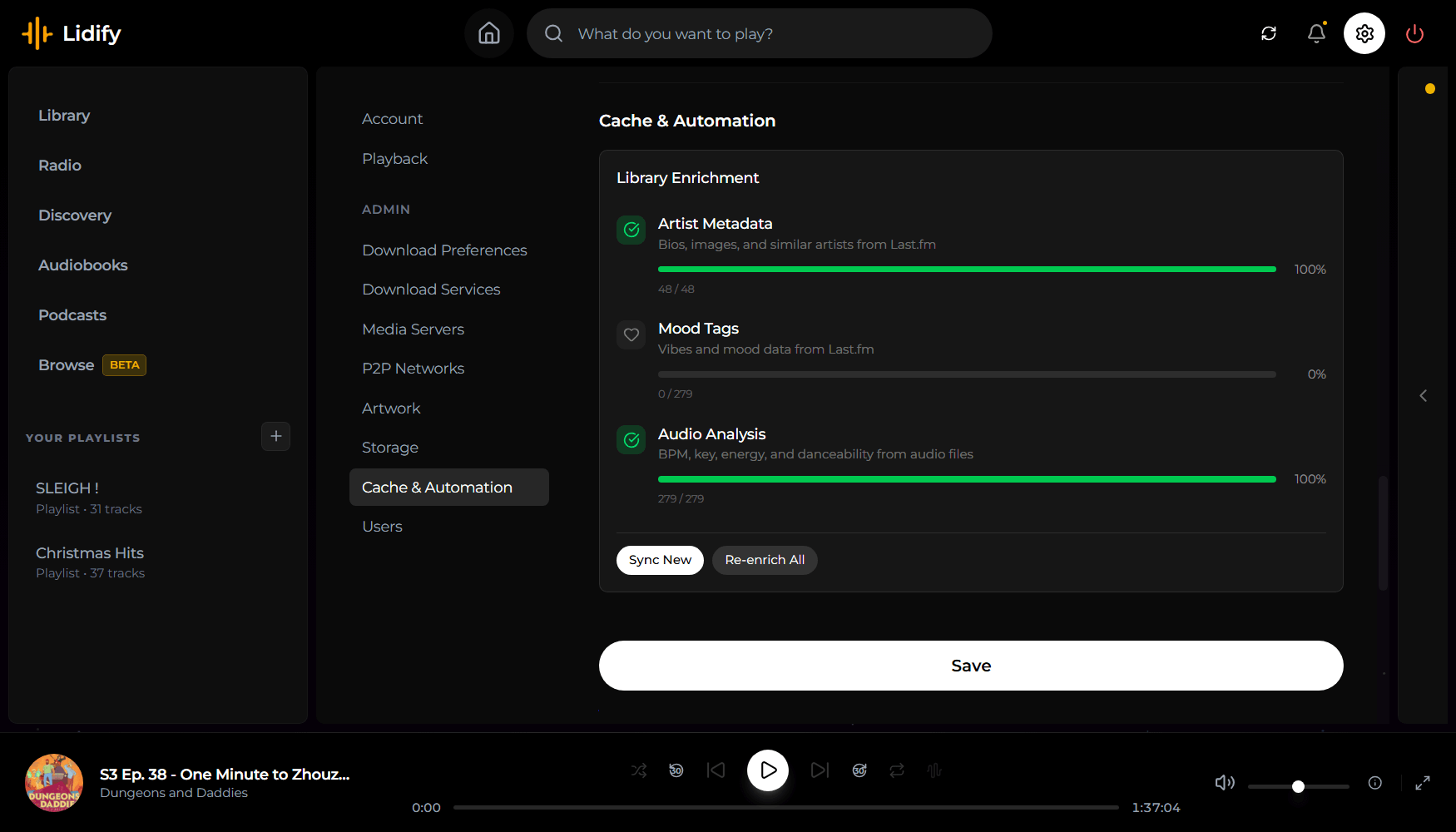This screenshot has width=1456, height=832.
Task: Click the waveform vibe icon in player
Action: pyautogui.click(x=934, y=770)
